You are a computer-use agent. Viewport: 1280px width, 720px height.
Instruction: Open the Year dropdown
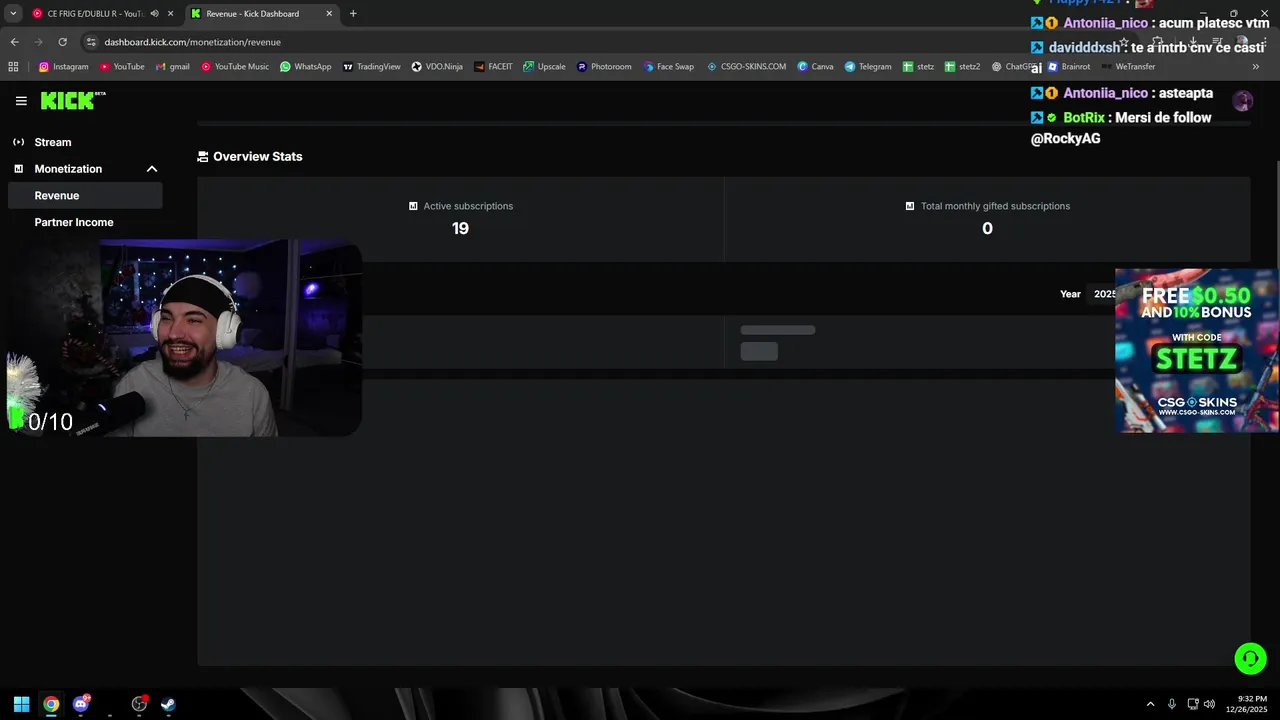[x=1104, y=294]
